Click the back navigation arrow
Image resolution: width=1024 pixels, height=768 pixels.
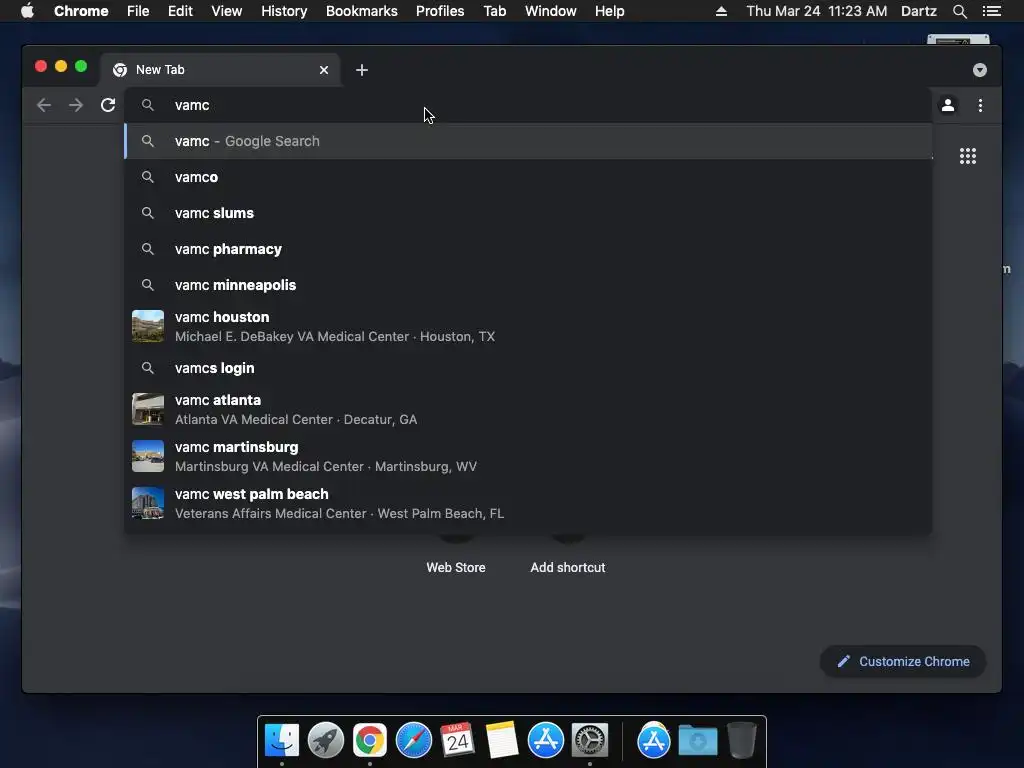(44, 105)
